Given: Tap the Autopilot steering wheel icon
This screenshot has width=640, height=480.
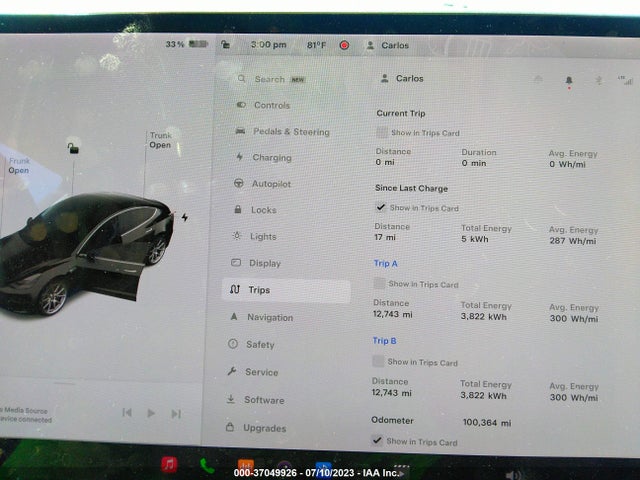Looking at the screenshot, I should (x=238, y=183).
